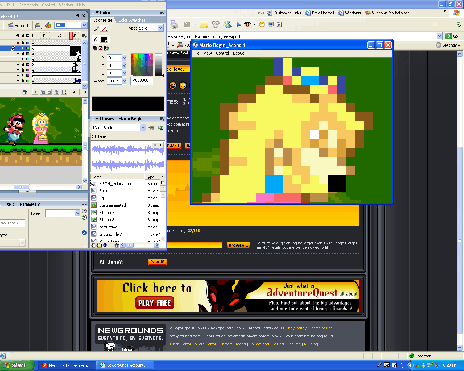Open the Control menu in Flash menu bar
This screenshot has height=371, width=464.
click(x=49, y=4)
